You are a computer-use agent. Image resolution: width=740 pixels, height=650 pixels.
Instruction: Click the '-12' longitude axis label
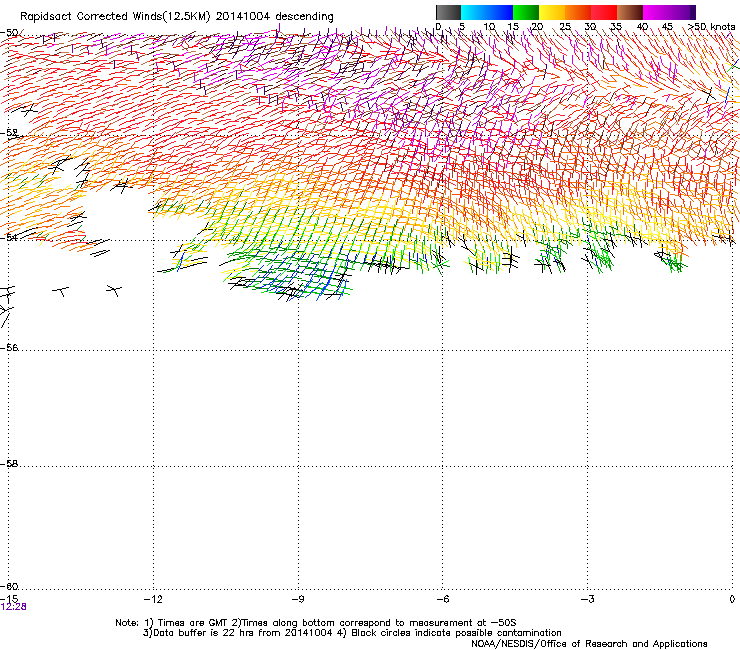coord(153,599)
